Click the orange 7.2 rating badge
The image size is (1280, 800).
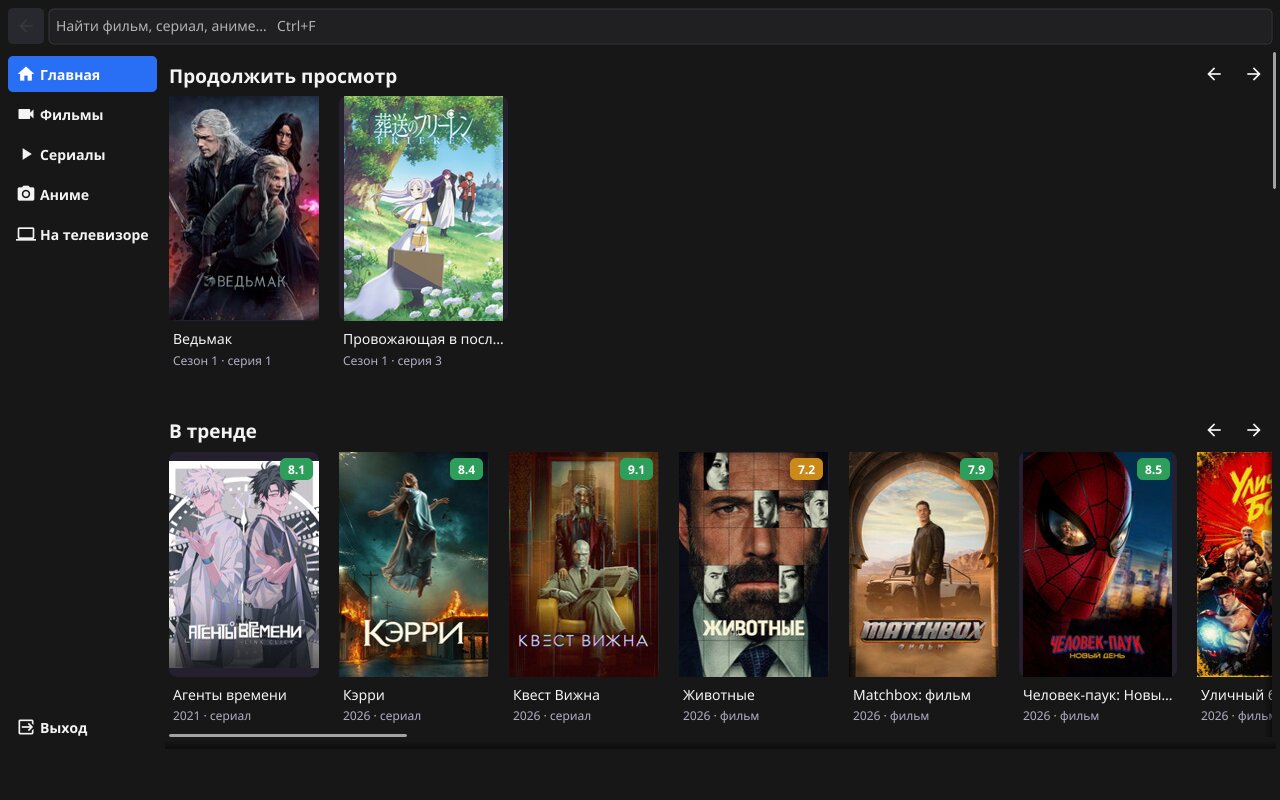pos(806,469)
